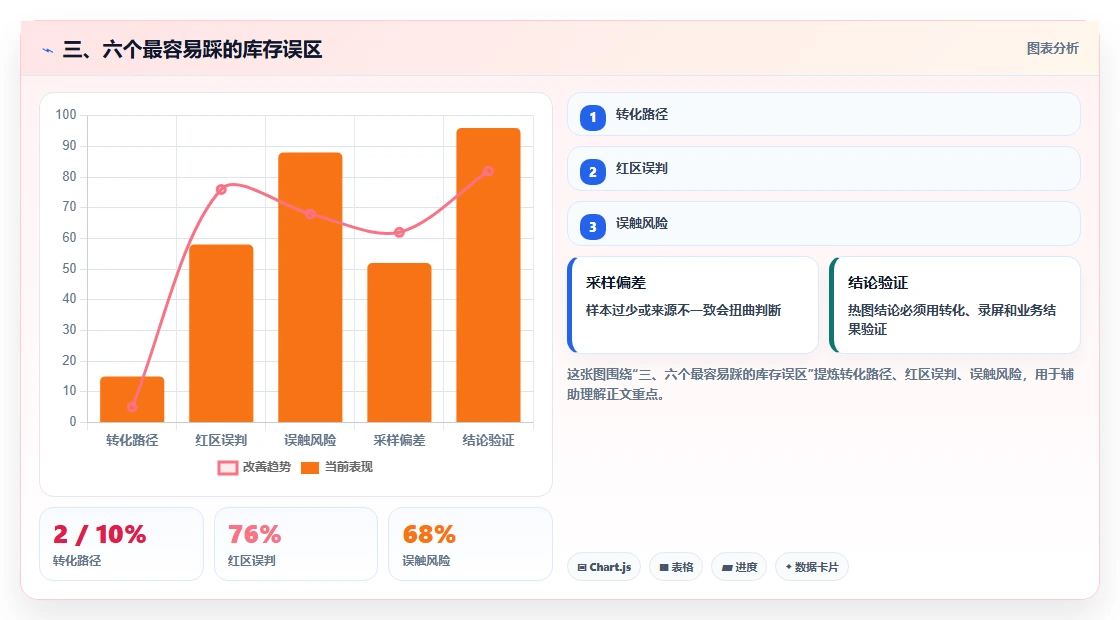Click the y-axis value 50
The image size is (1120, 620).
coord(69,269)
